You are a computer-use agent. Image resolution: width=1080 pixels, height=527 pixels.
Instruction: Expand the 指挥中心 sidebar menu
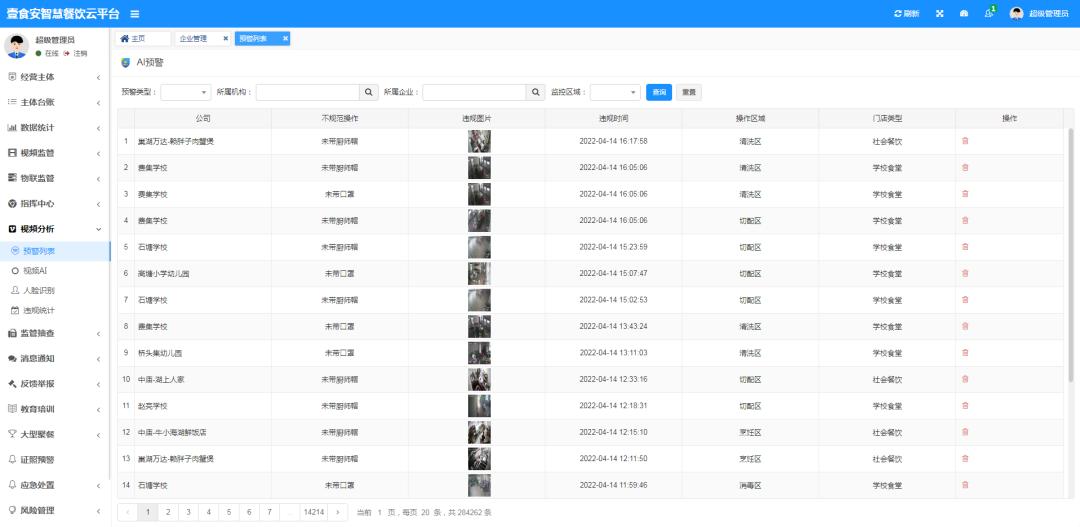(x=55, y=204)
